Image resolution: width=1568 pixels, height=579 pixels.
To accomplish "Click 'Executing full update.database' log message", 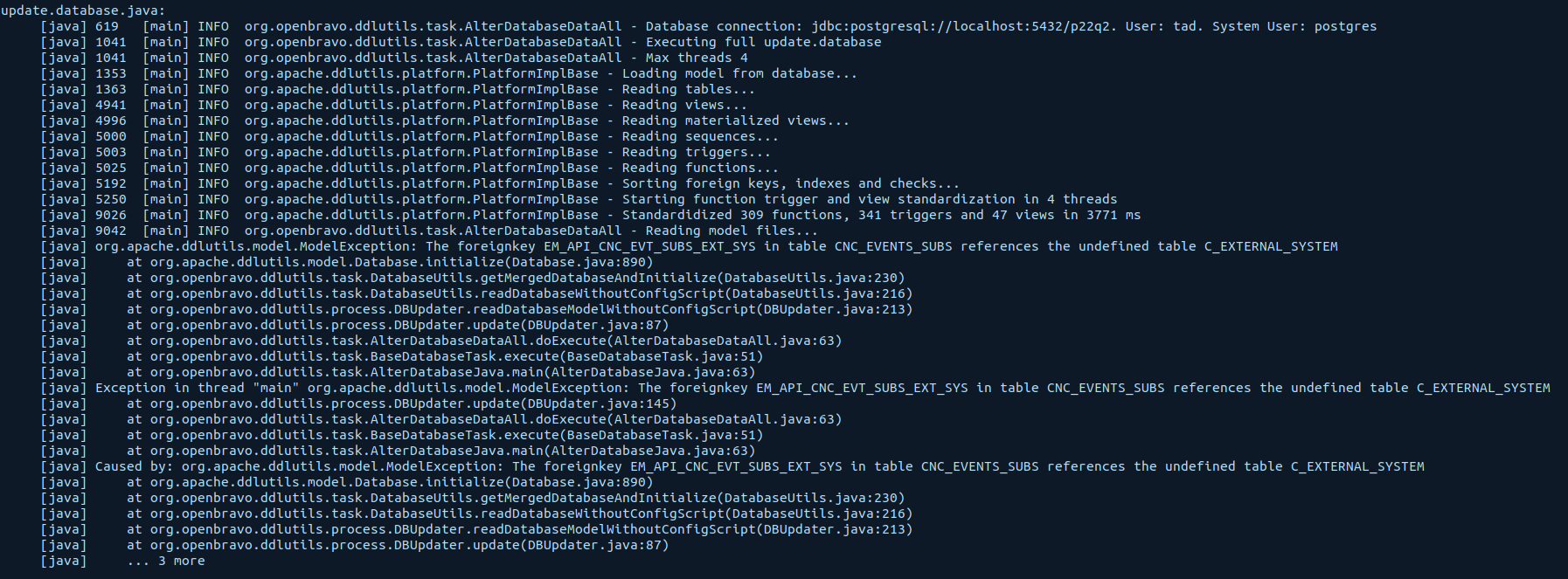I will point(763,42).
